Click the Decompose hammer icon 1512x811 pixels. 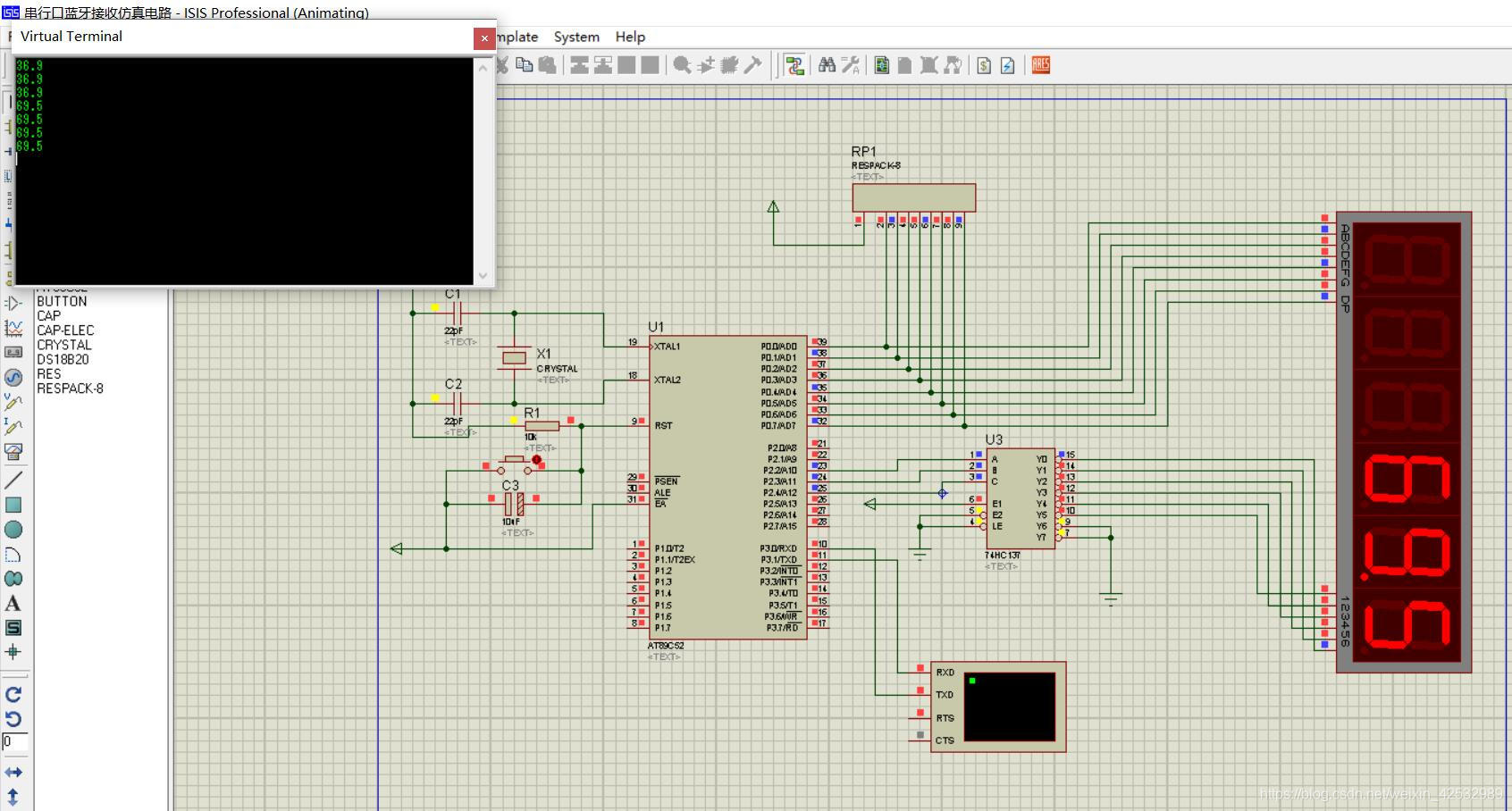click(x=753, y=65)
